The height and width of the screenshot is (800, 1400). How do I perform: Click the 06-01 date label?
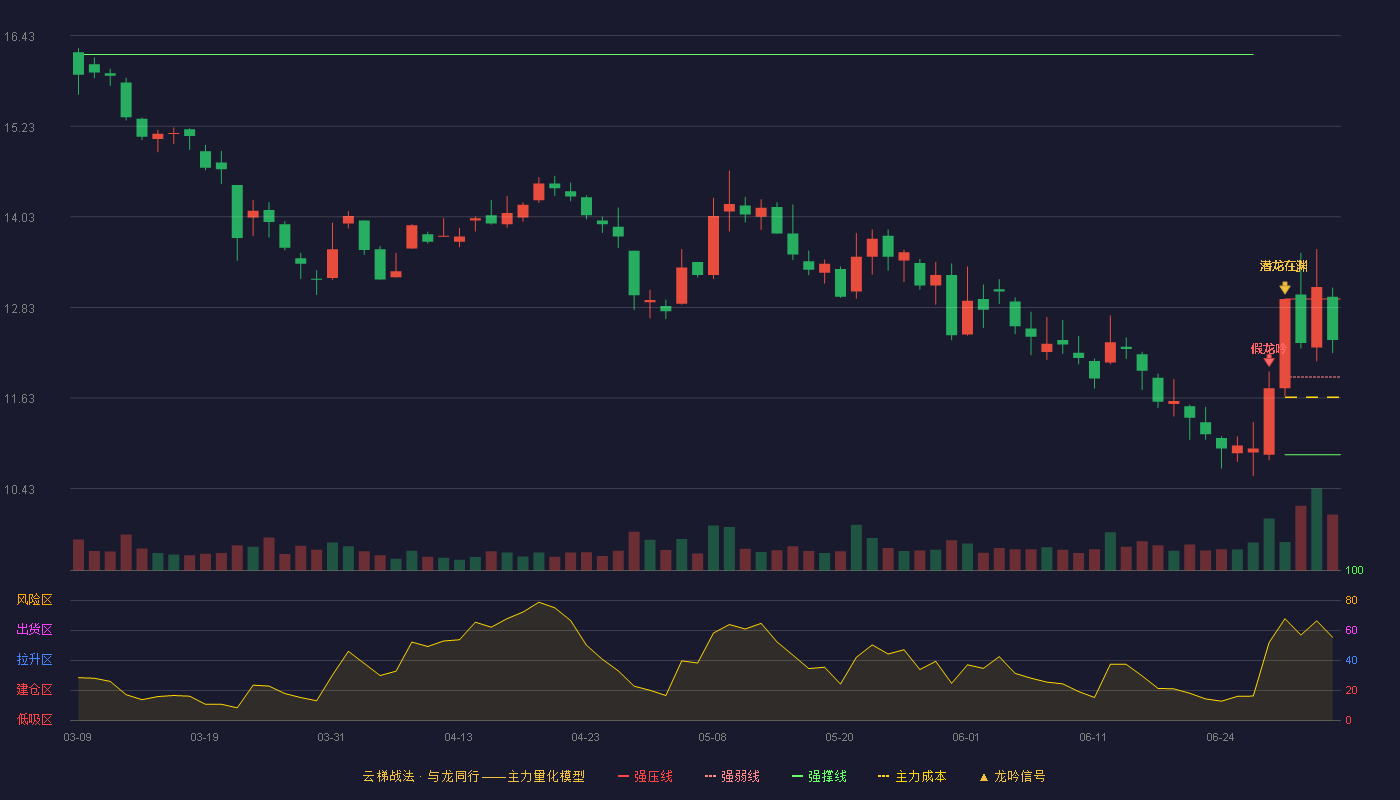click(966, 737)
